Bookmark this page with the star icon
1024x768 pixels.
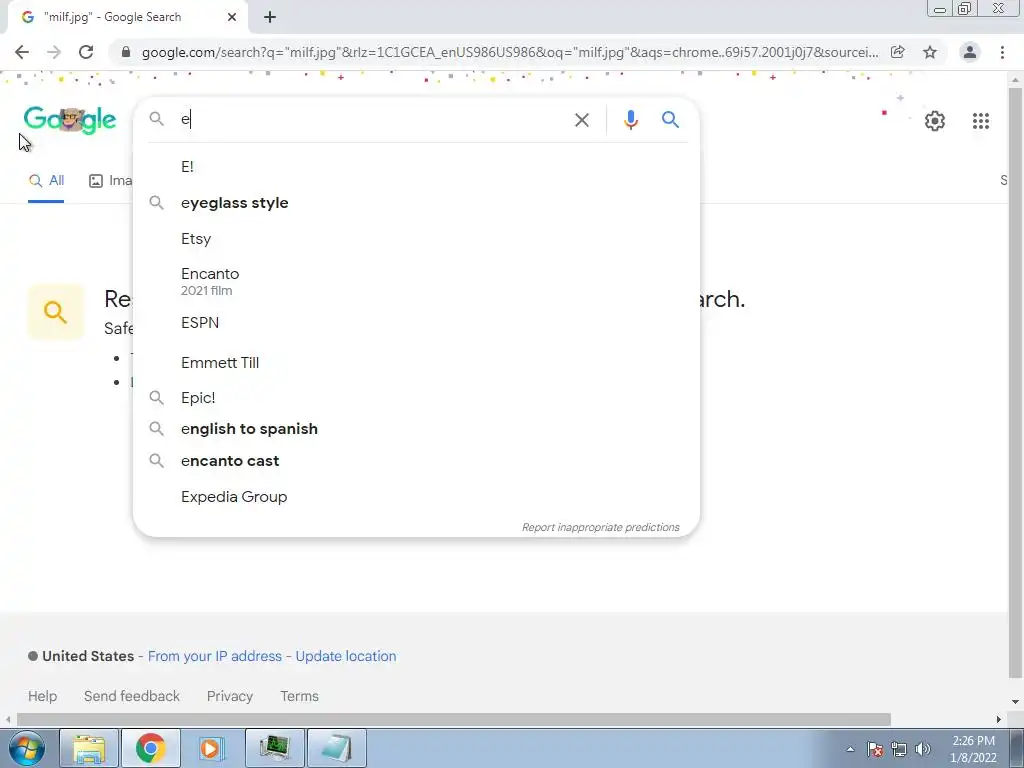[x=930, y=52]
